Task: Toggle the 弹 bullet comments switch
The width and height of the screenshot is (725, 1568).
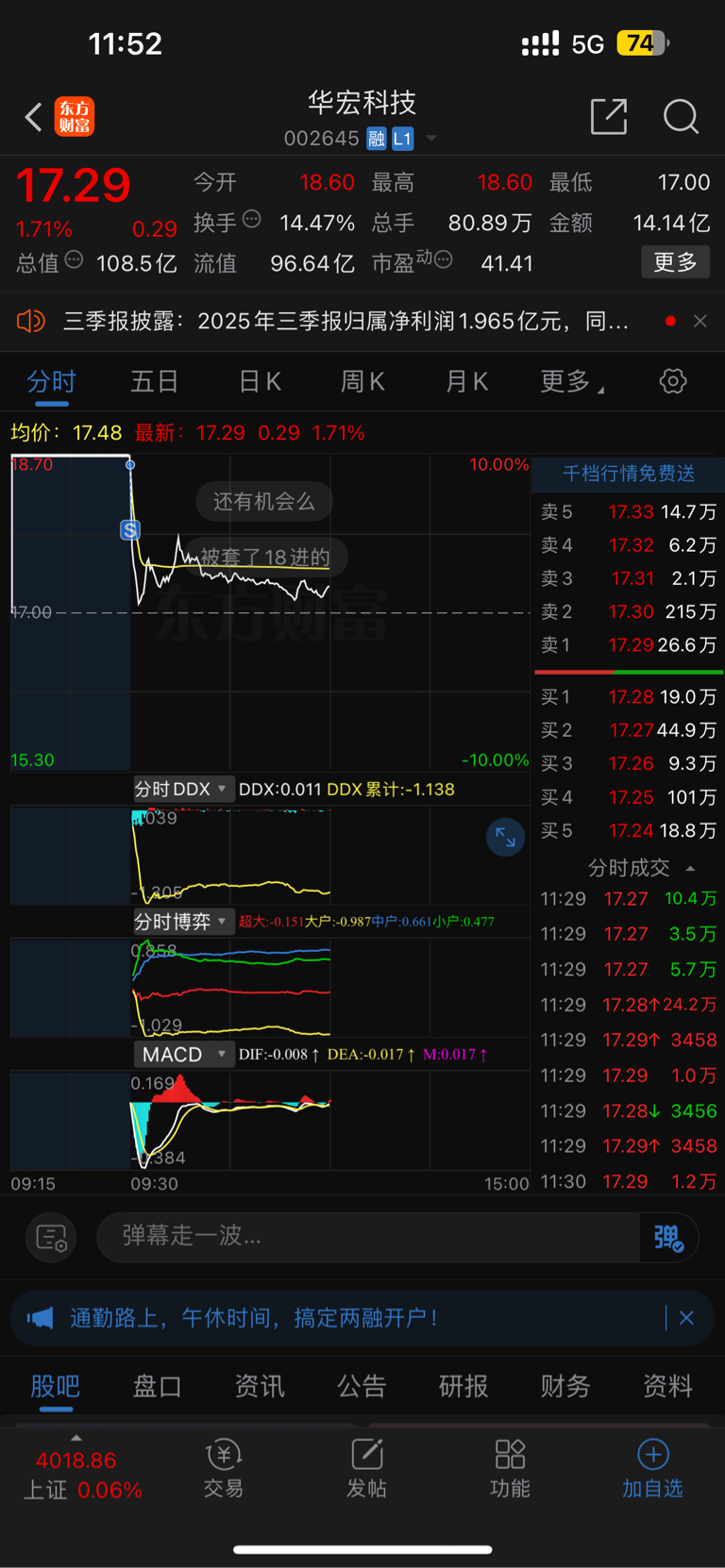Action: 668,1237
